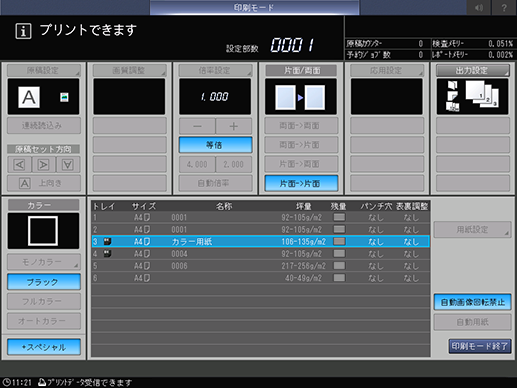Enable 自動用紙 auto paper
The image size is (517, 388).
coord(472,322)
